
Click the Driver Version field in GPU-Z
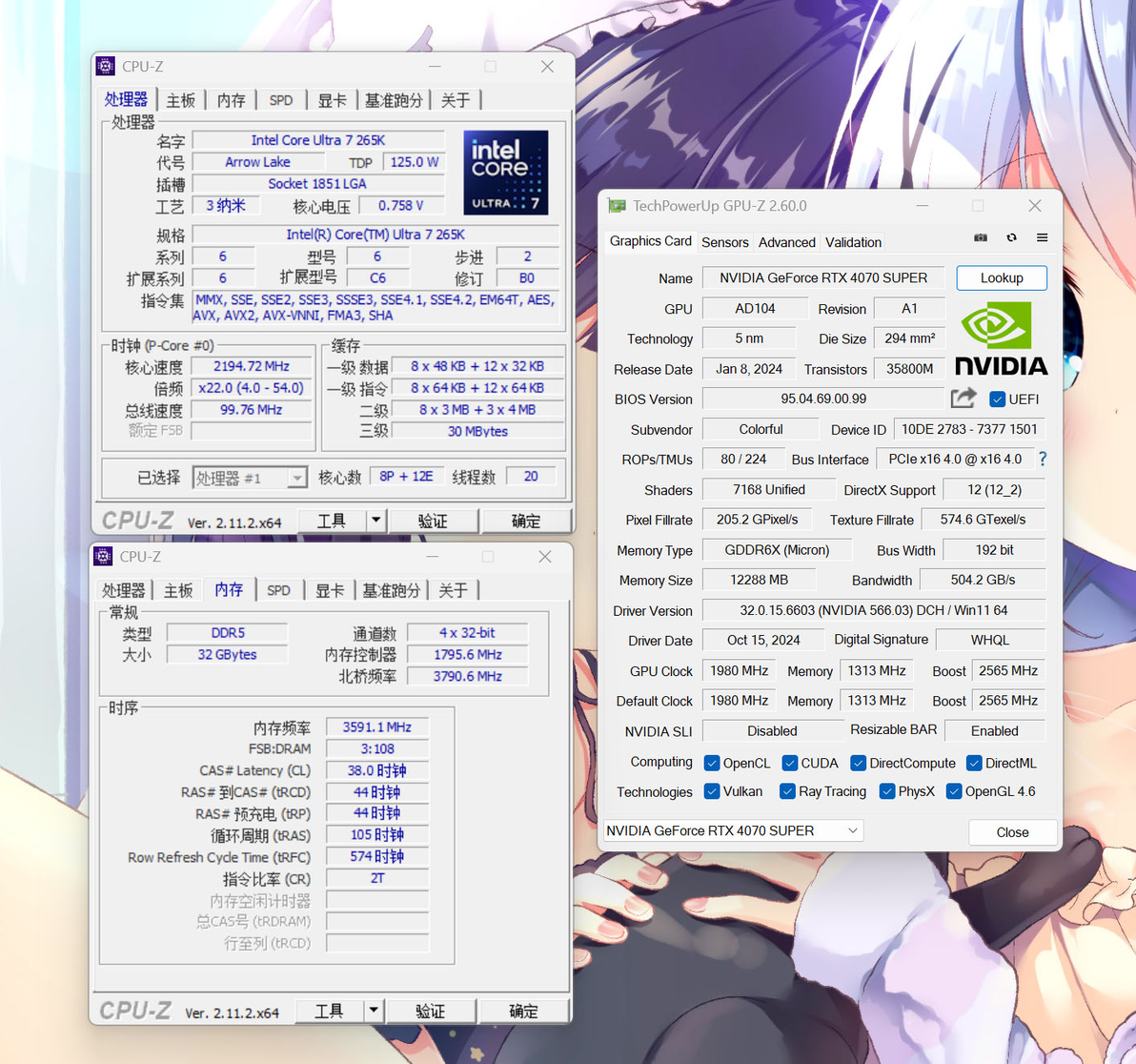tap(874, 610)
